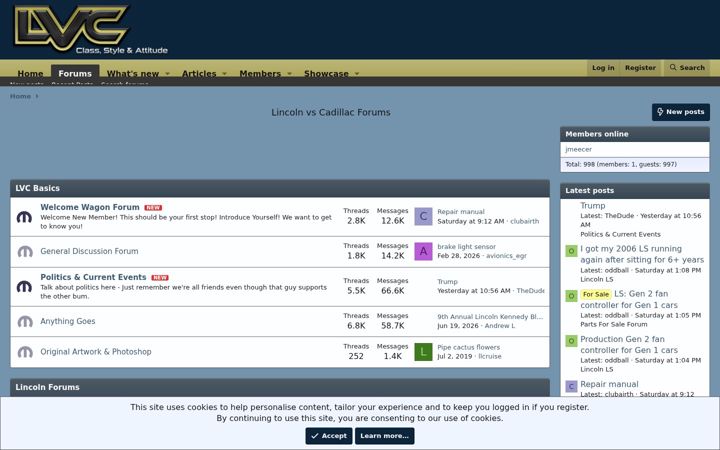Screen dimensions: 720x450
Task: Open avionics_egr's avatar in General Discussion row
Action: pyautogui.click(x=423, y=251)
